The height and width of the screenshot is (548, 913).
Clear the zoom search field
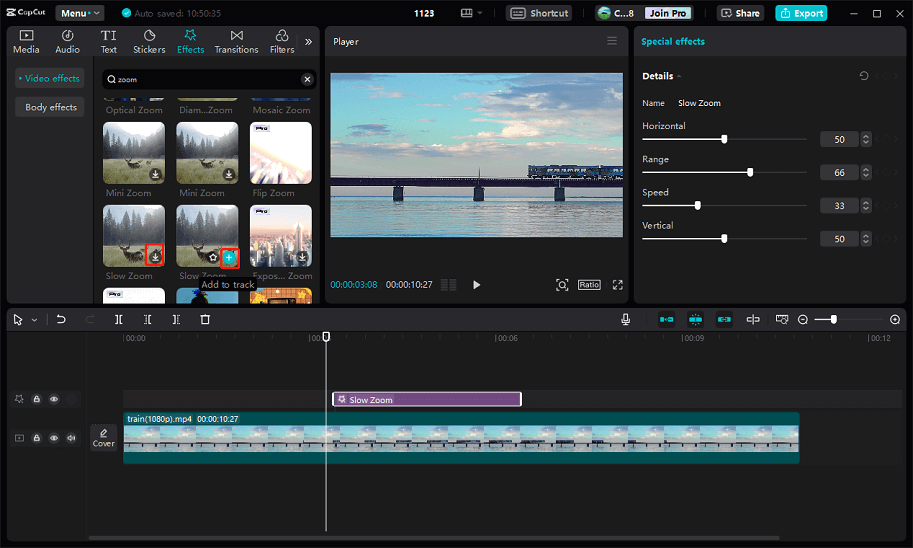pos(307,79)
